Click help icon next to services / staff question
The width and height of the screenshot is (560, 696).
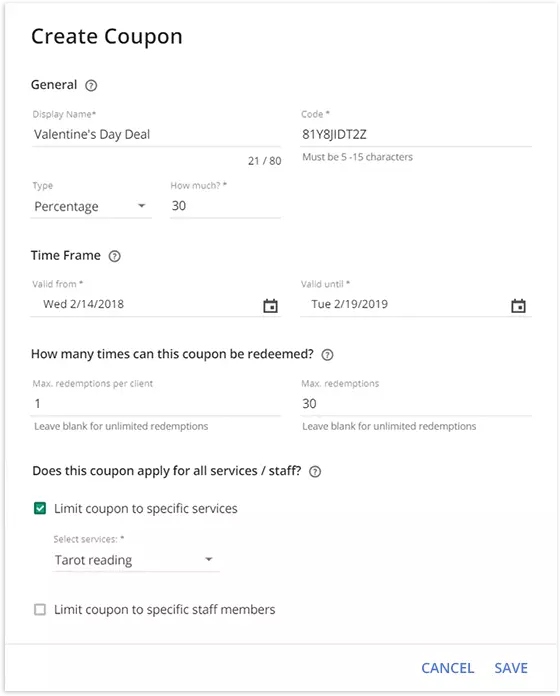(x=315, y=471)
